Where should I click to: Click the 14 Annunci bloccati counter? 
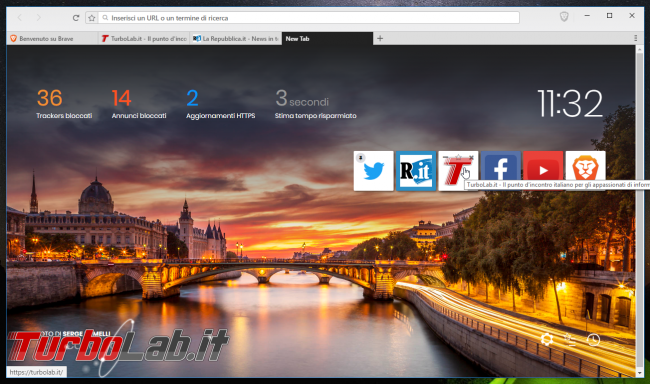tap(139, 104)
